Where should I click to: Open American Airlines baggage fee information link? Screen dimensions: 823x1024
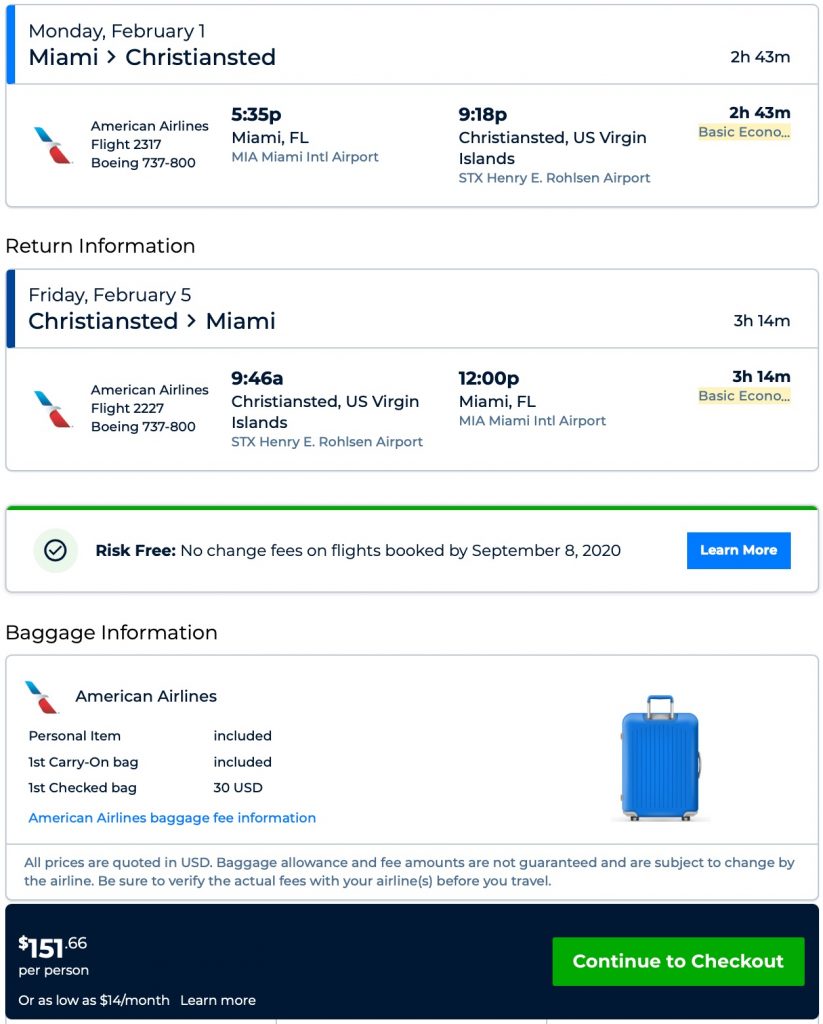[172, 818]
